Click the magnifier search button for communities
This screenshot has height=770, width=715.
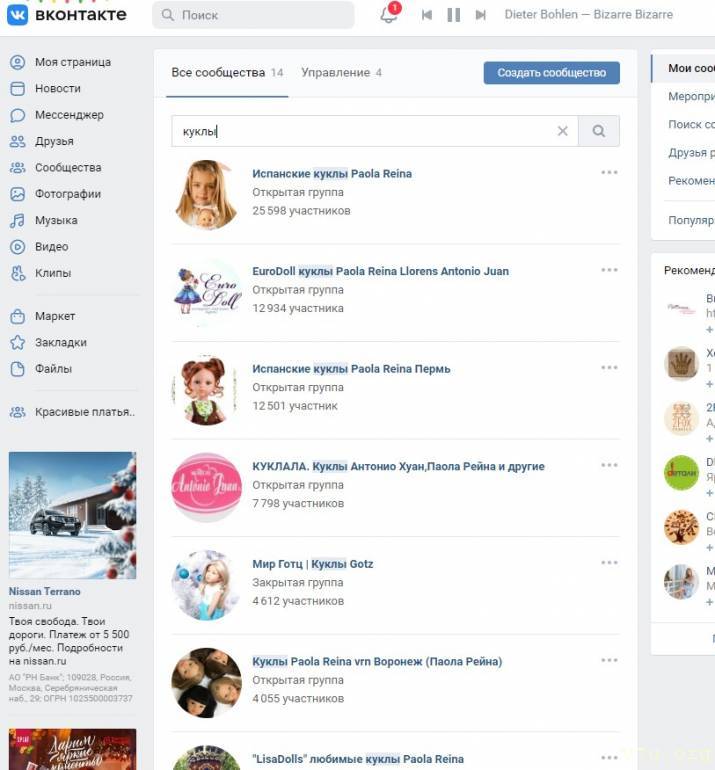[x=599, y=131]
